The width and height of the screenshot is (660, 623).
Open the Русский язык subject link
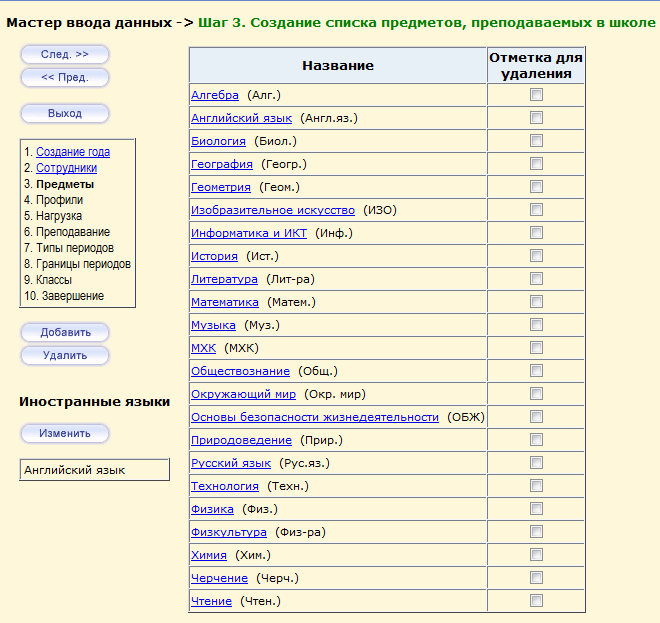pos(231,463)
